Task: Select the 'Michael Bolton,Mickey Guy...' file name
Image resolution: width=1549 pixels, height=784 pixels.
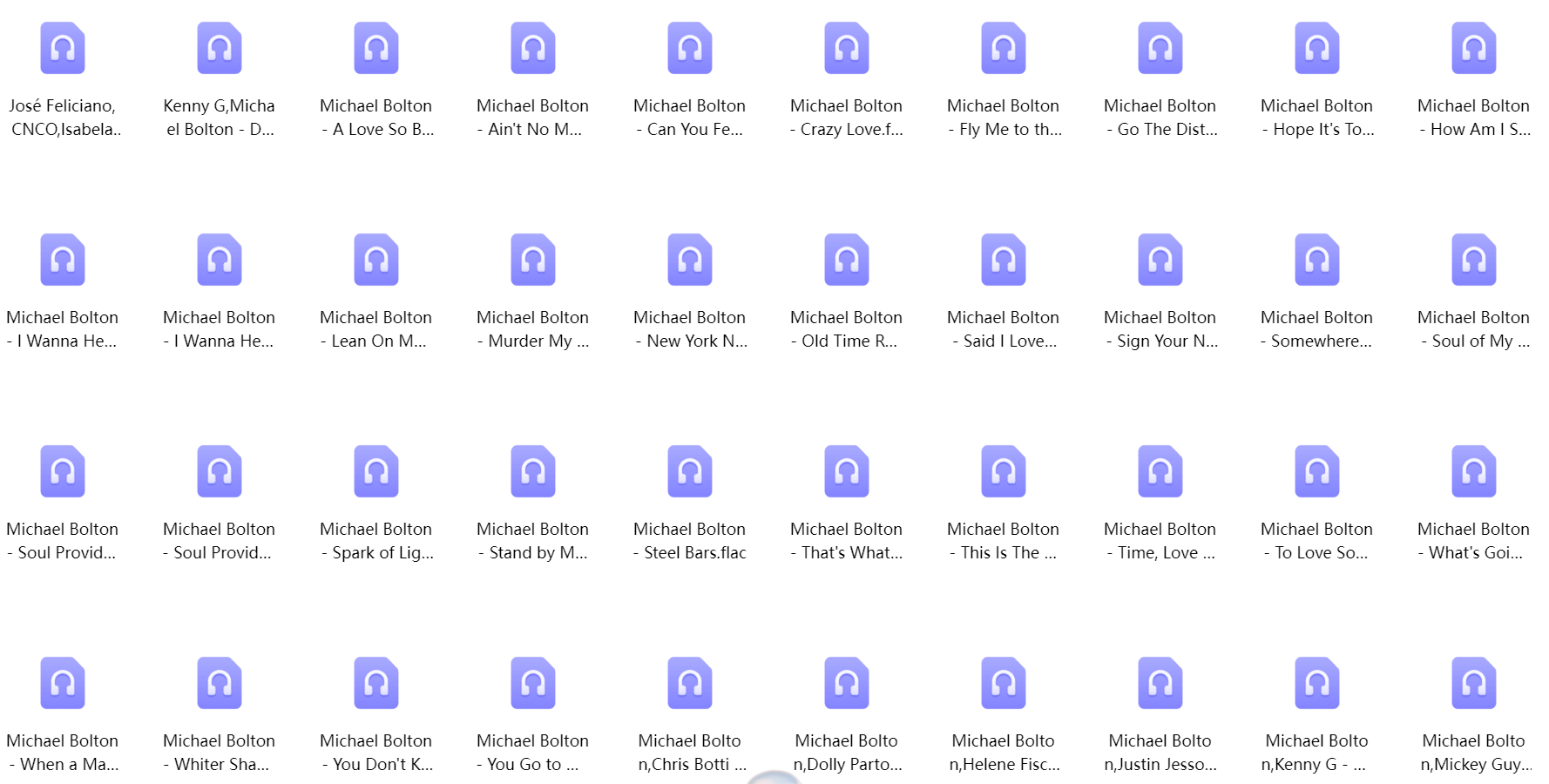Action: click(x=1476, y=753)
